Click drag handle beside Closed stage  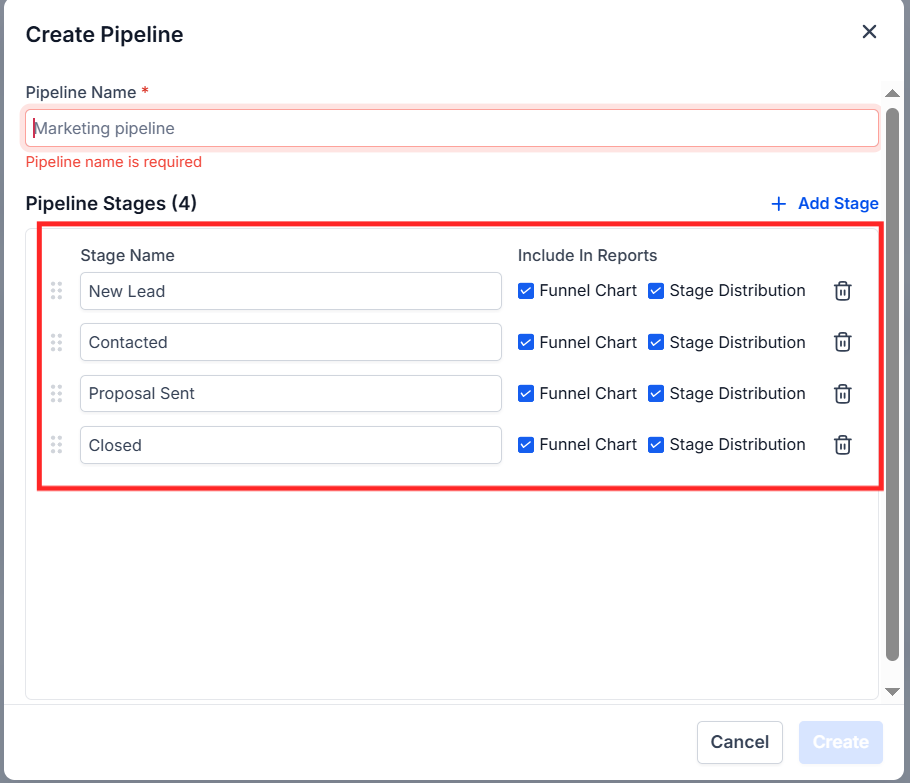click(57, 445)
